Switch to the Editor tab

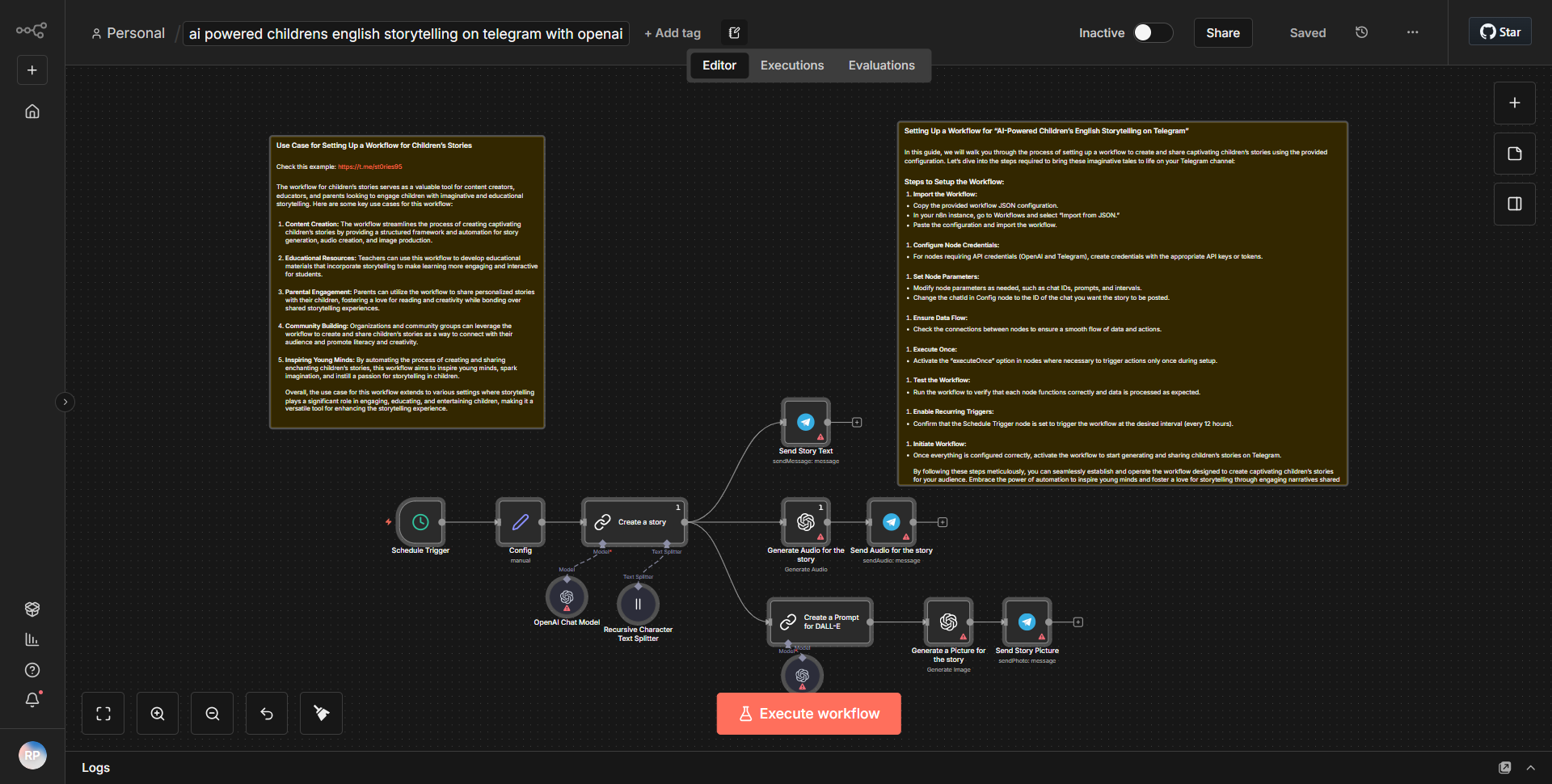pos(719,65)
